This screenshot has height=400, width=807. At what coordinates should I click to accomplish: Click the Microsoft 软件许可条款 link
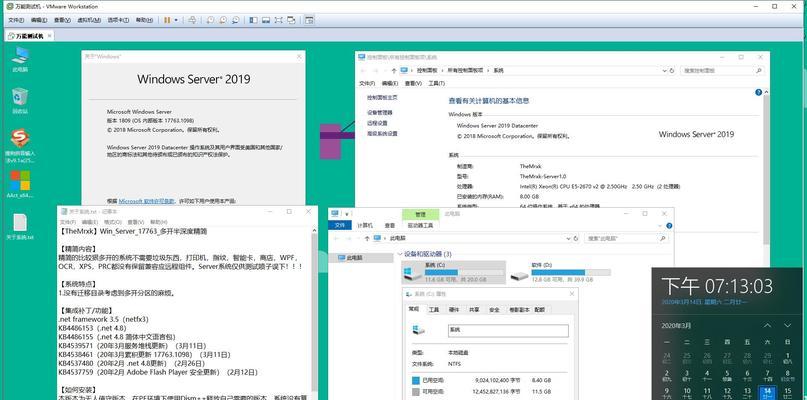[x=147, y=201]
